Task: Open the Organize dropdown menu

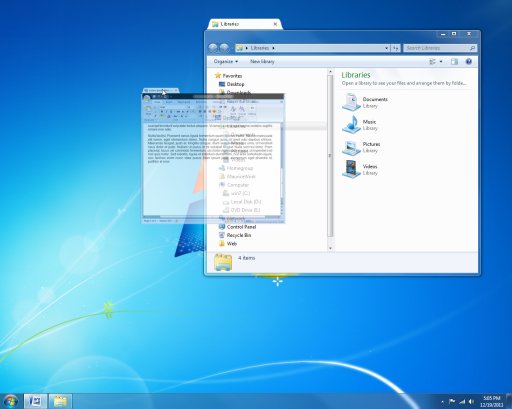Action: click(x=226, y=61)
